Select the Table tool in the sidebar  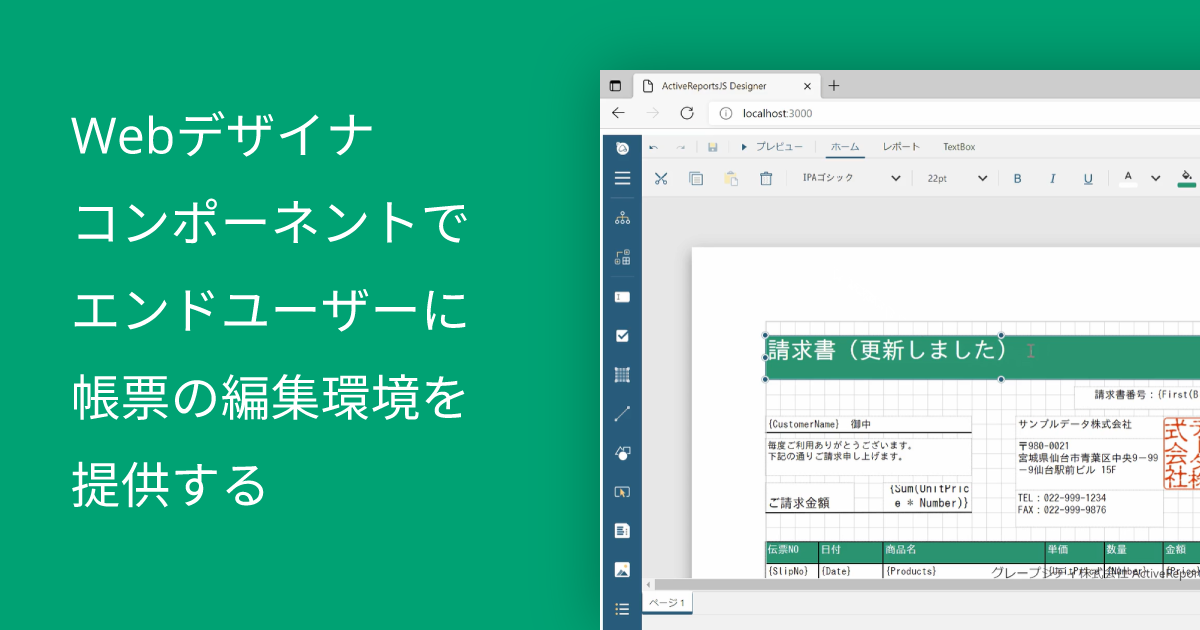tap(621, 375)
